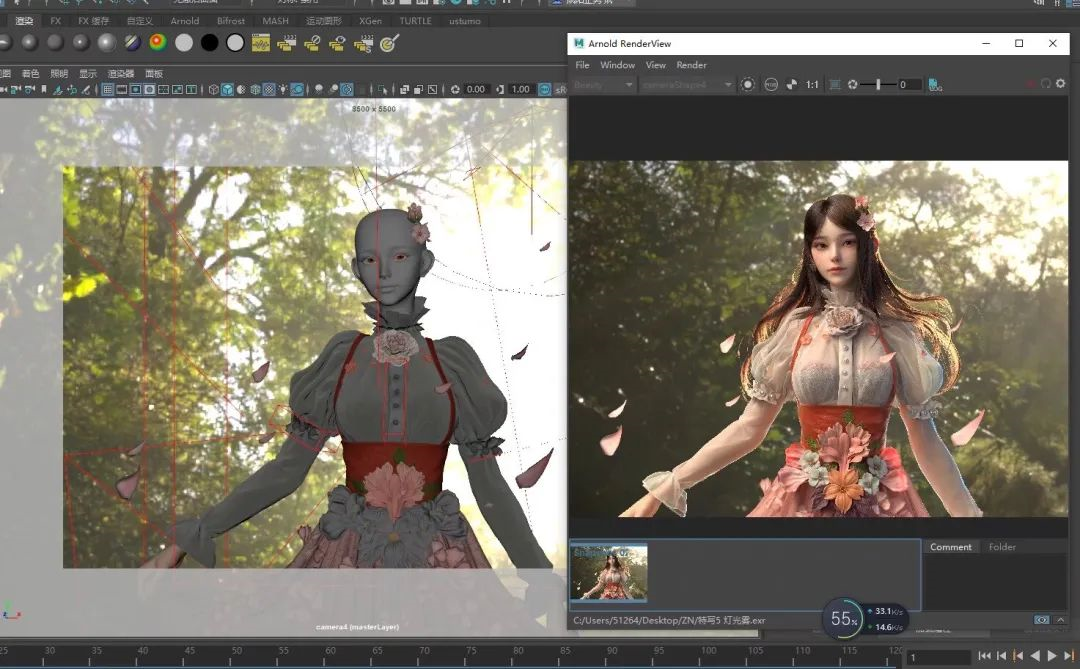
Task: Click the render layer with eye icon
Action: click(338, 43)
